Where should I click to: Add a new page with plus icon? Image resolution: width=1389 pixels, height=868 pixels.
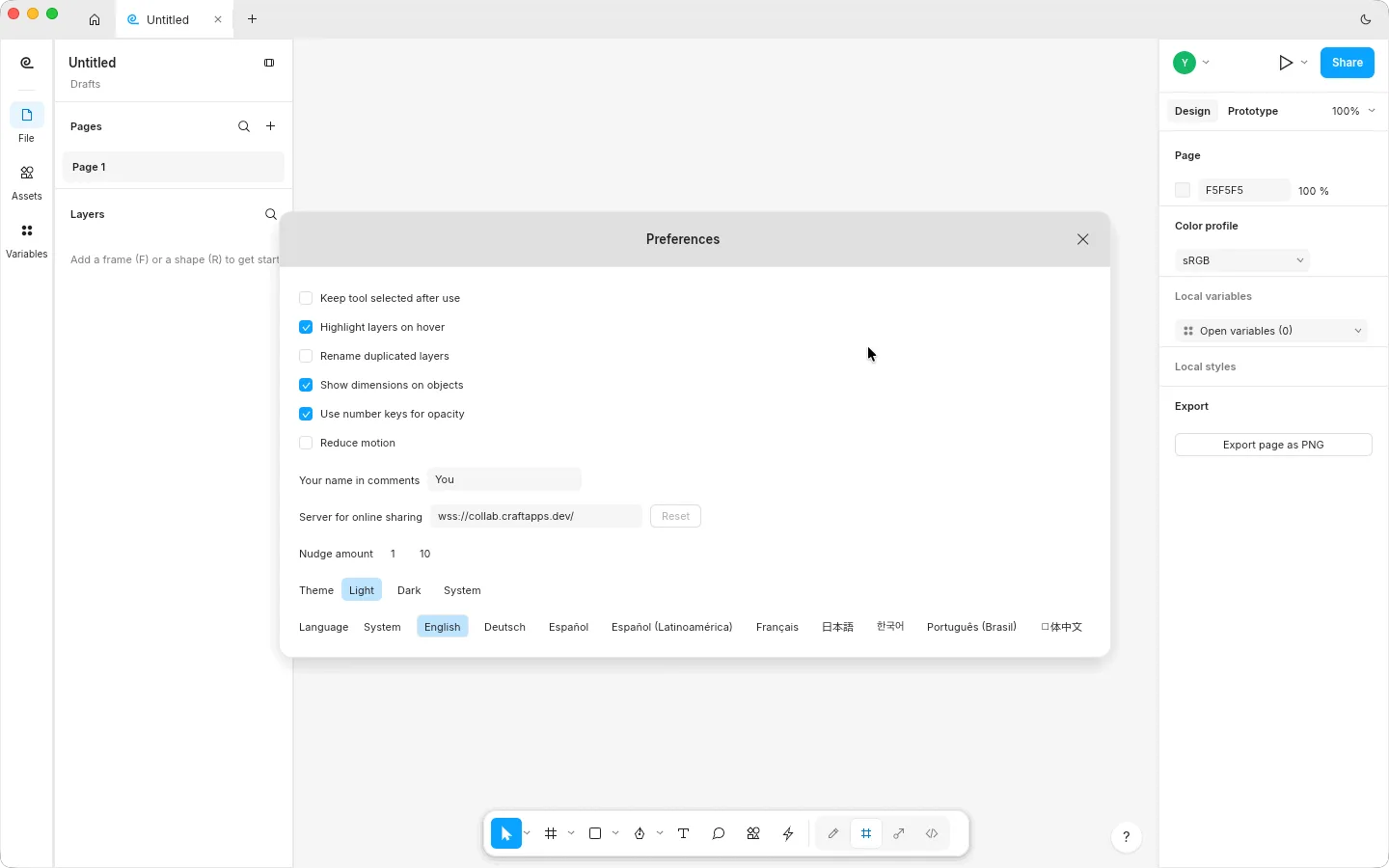271,126
